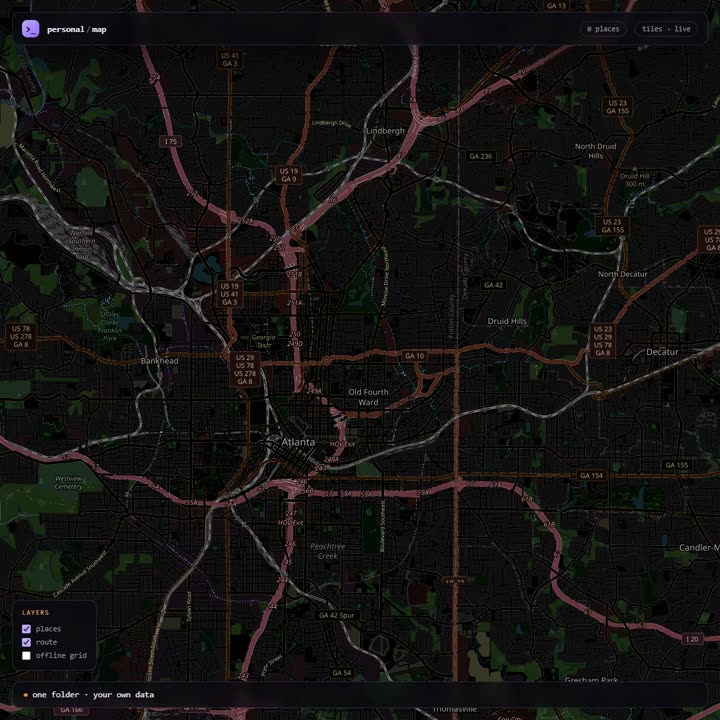Click the Westview Cemetery label
The image size is (720, 720).
click(x=68, y=483)
